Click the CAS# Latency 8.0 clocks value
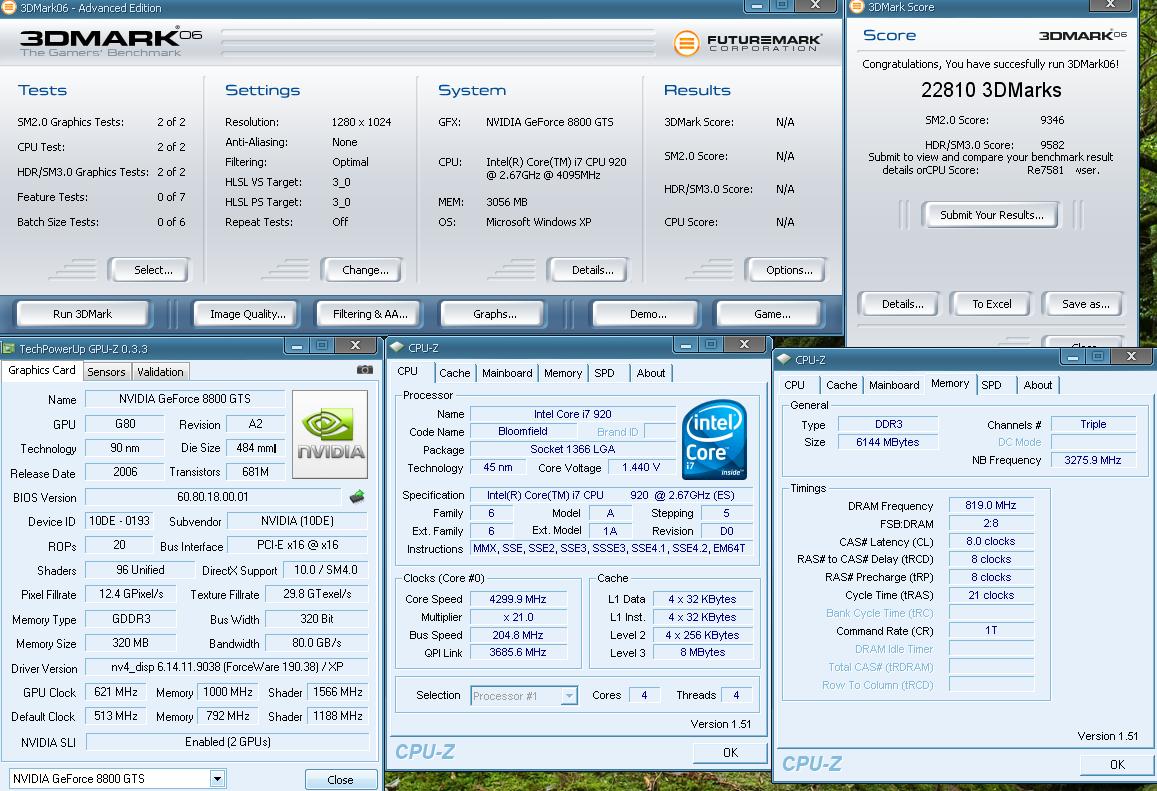The height and width of the screenshot is (791, 1157). click(x=990, y=542)
